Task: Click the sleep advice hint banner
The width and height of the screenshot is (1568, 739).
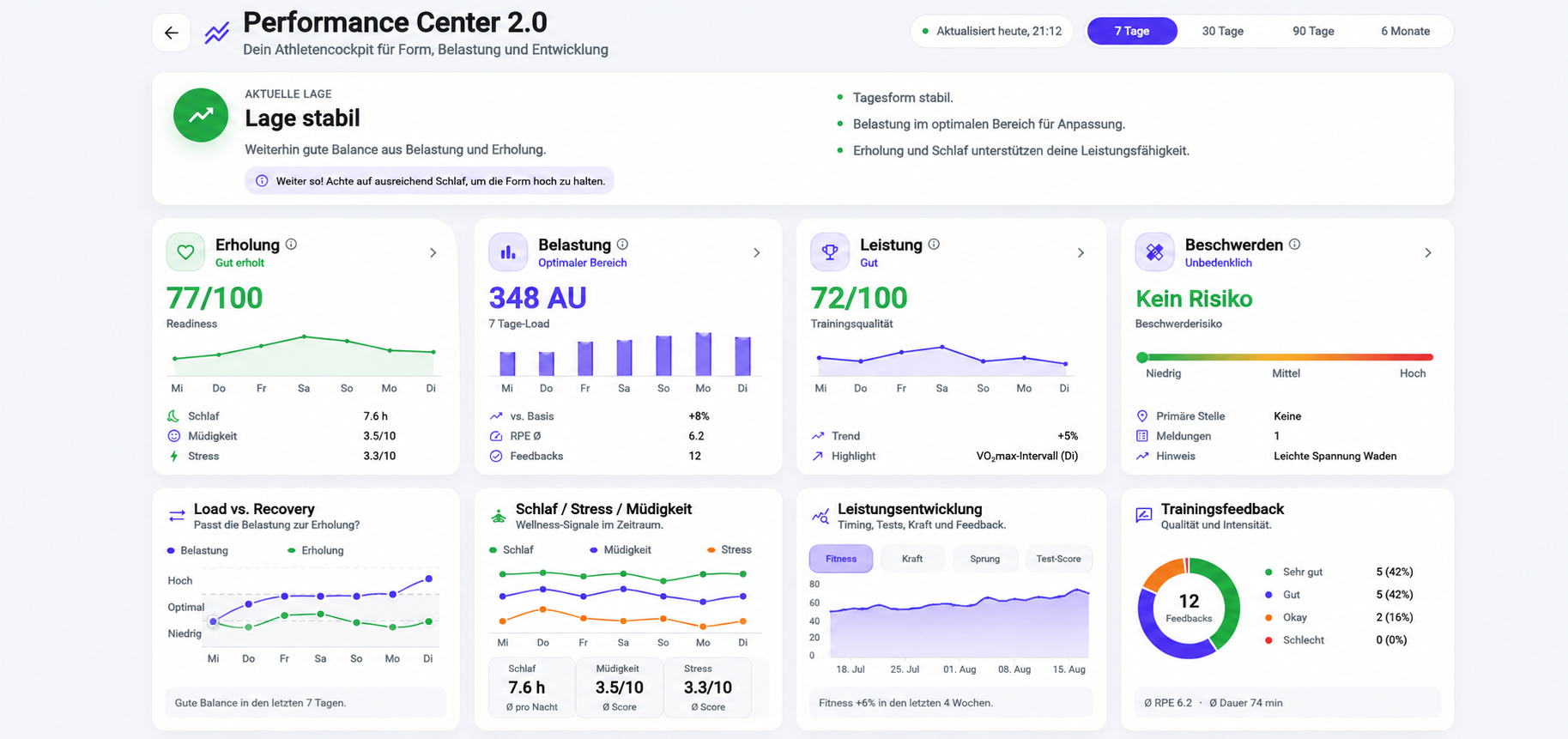Action: (429, 181)
